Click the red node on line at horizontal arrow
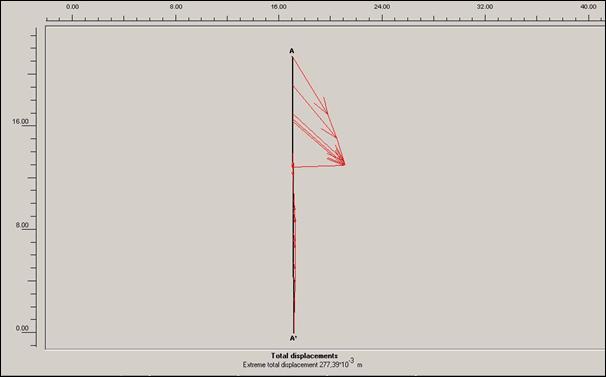This screenshot has width=606, height=377. point(293,166)
